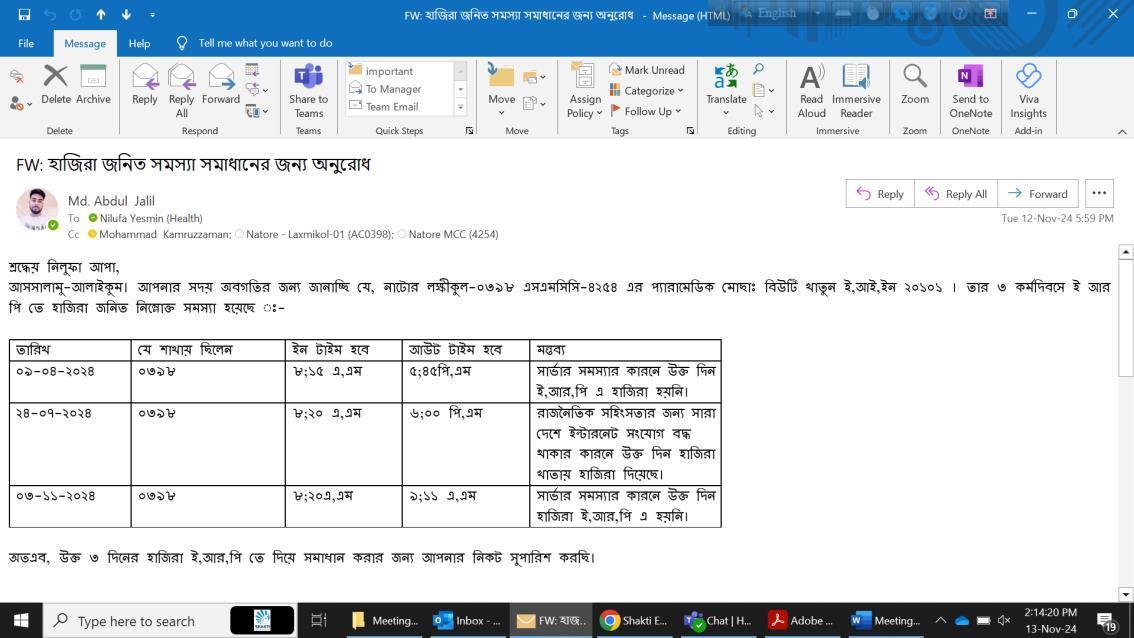Click Forward in ribbon Respond group
Viewport: 1134px width, 638px height.
(221, 84)
